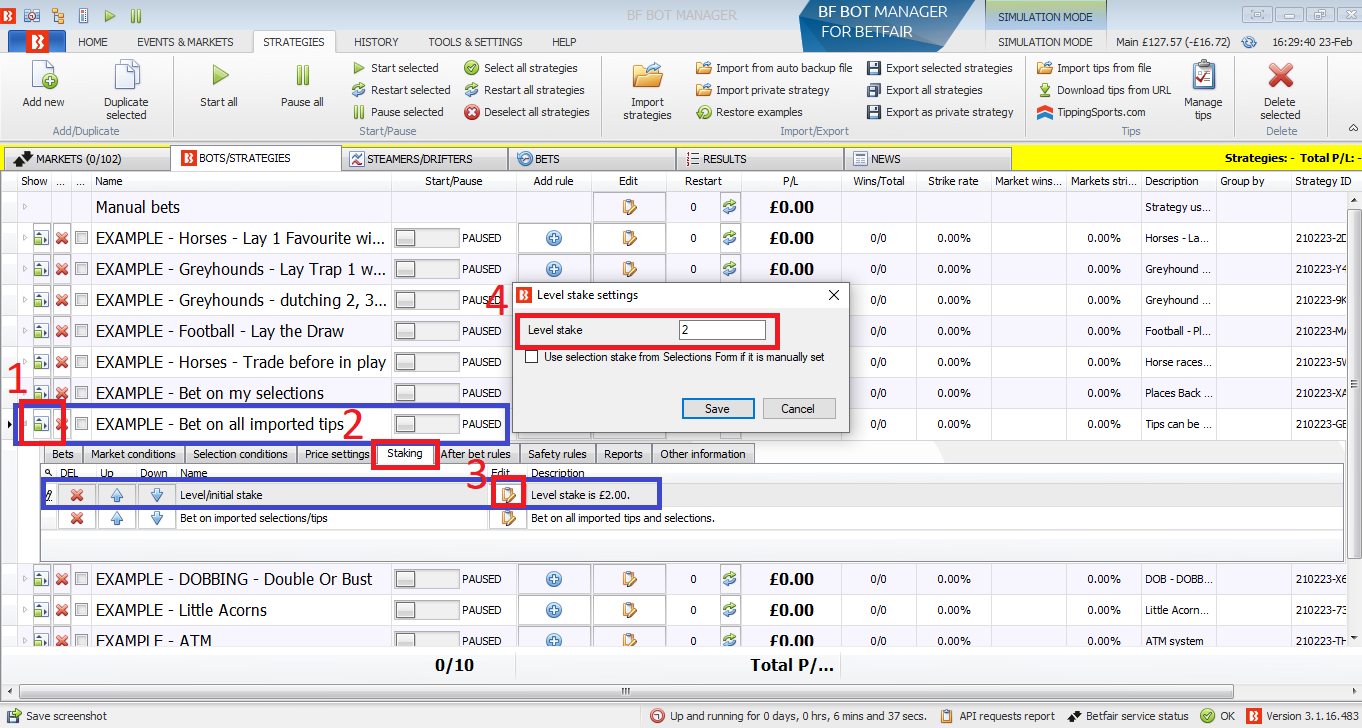Open Import strategies folder icon
This screenshot has height=728, width=1362.
click(647, 76)
